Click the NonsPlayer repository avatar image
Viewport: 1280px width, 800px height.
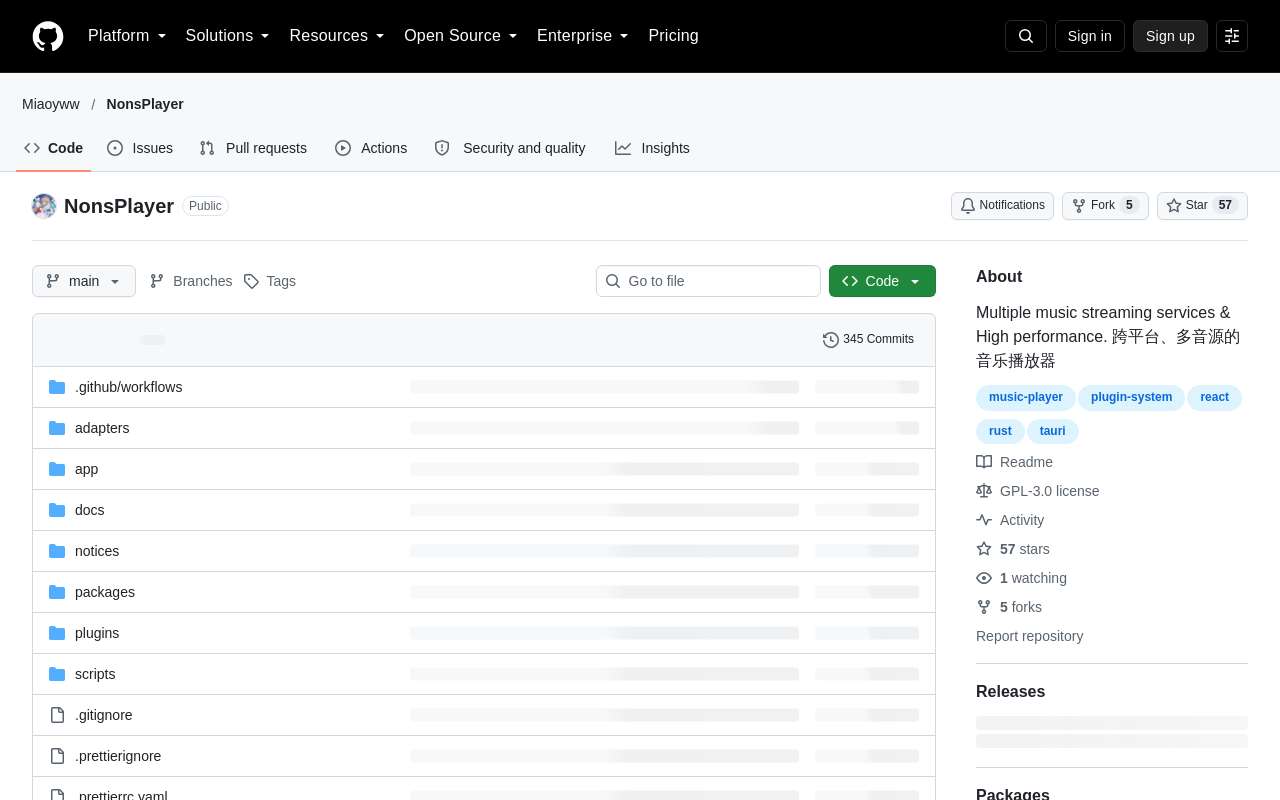tap(44, 206)
